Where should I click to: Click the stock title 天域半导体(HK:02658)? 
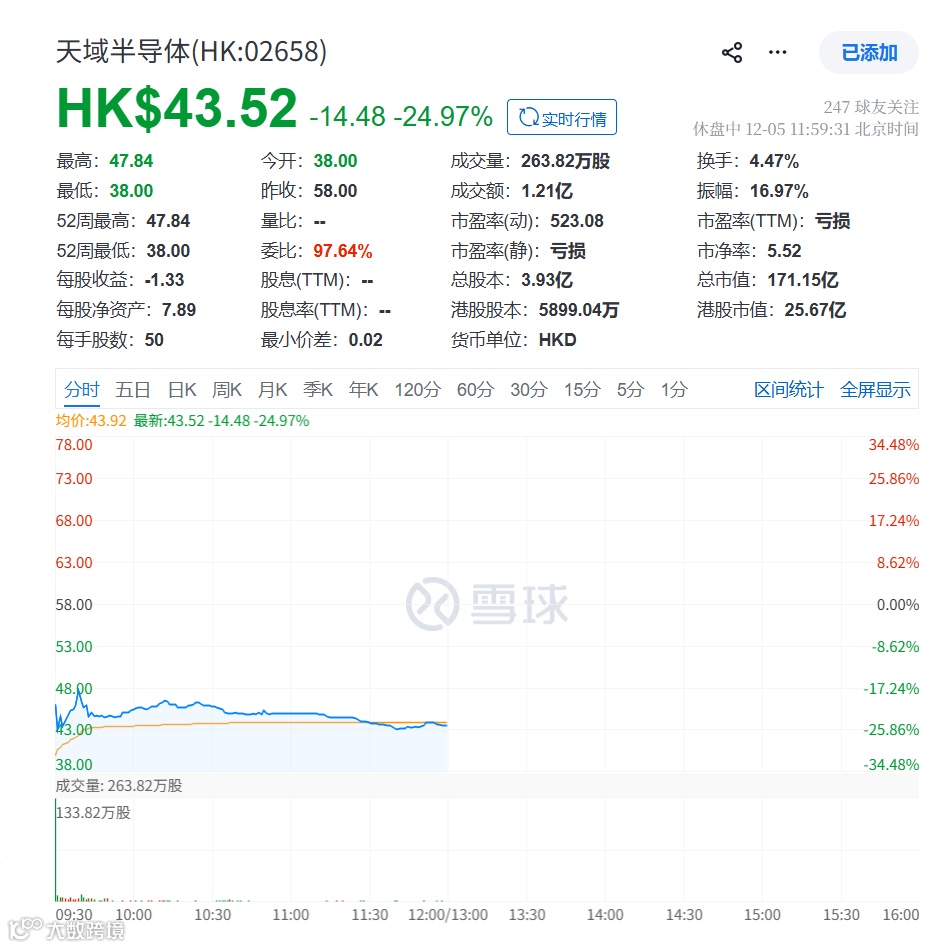(192, 52)
